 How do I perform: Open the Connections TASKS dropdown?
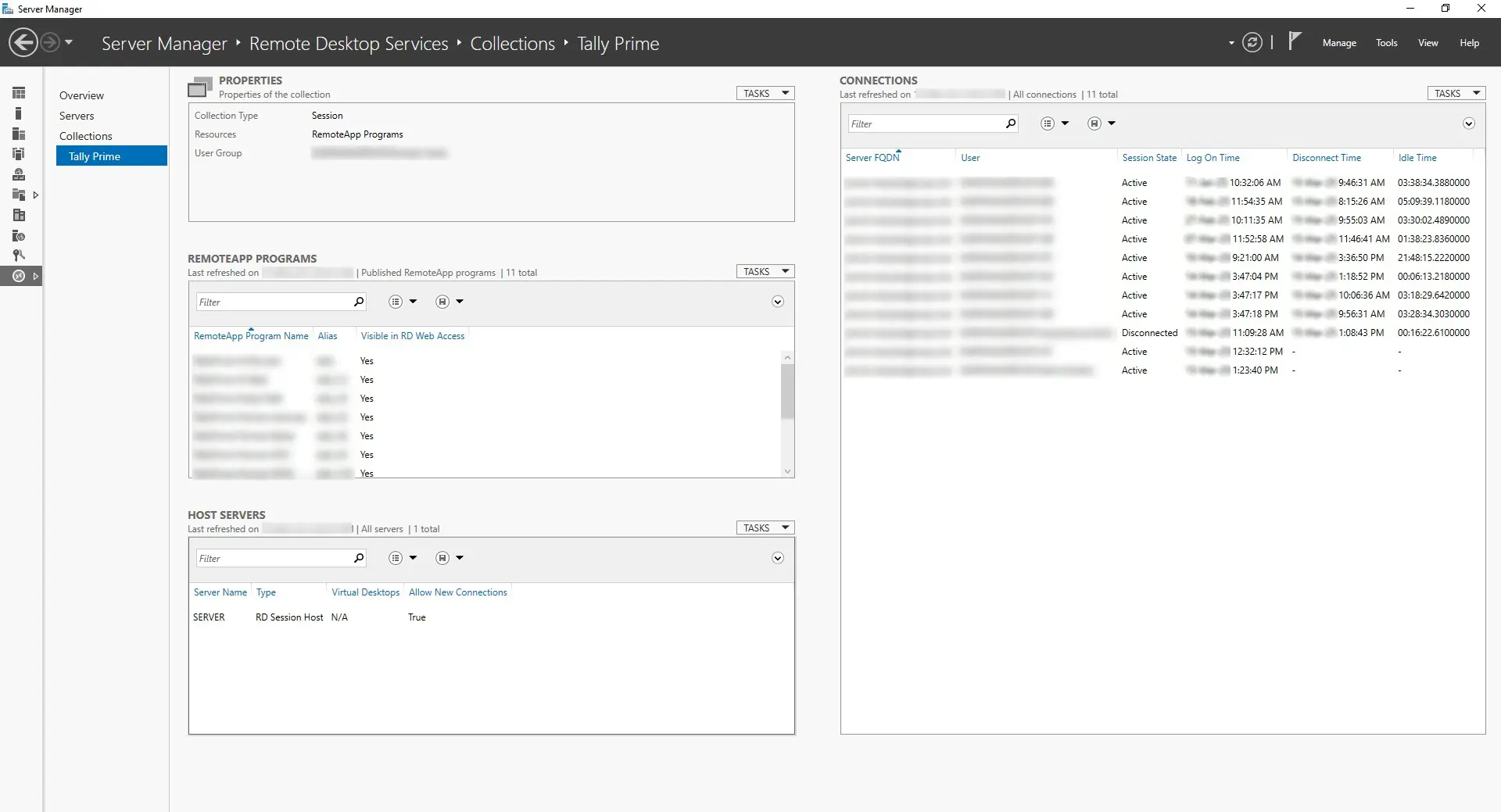1456,93
